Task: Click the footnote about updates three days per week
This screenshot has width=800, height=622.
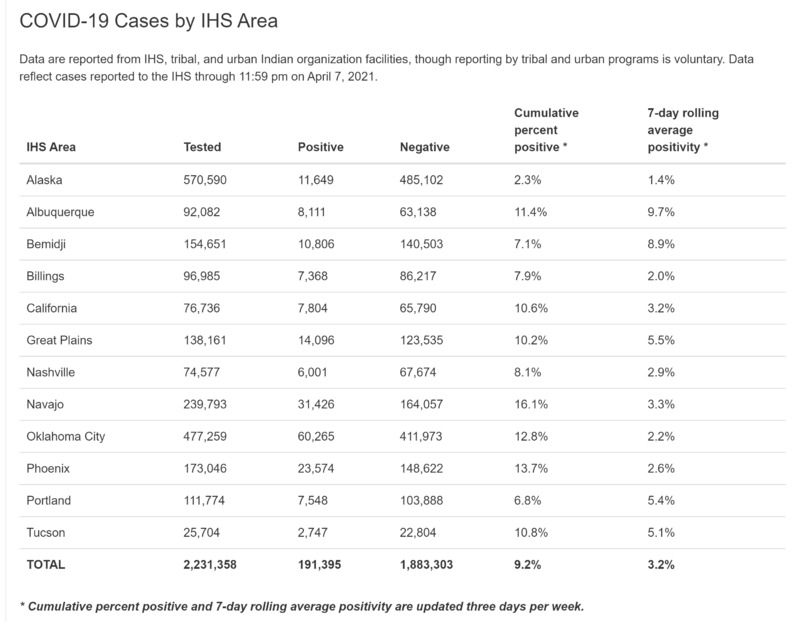Action: [x=300, y=607]
